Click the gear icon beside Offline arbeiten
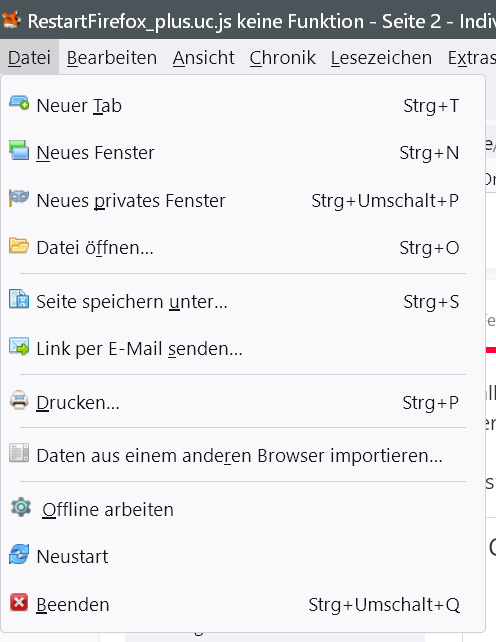The image size is (496, 642). tap(21, 507)
